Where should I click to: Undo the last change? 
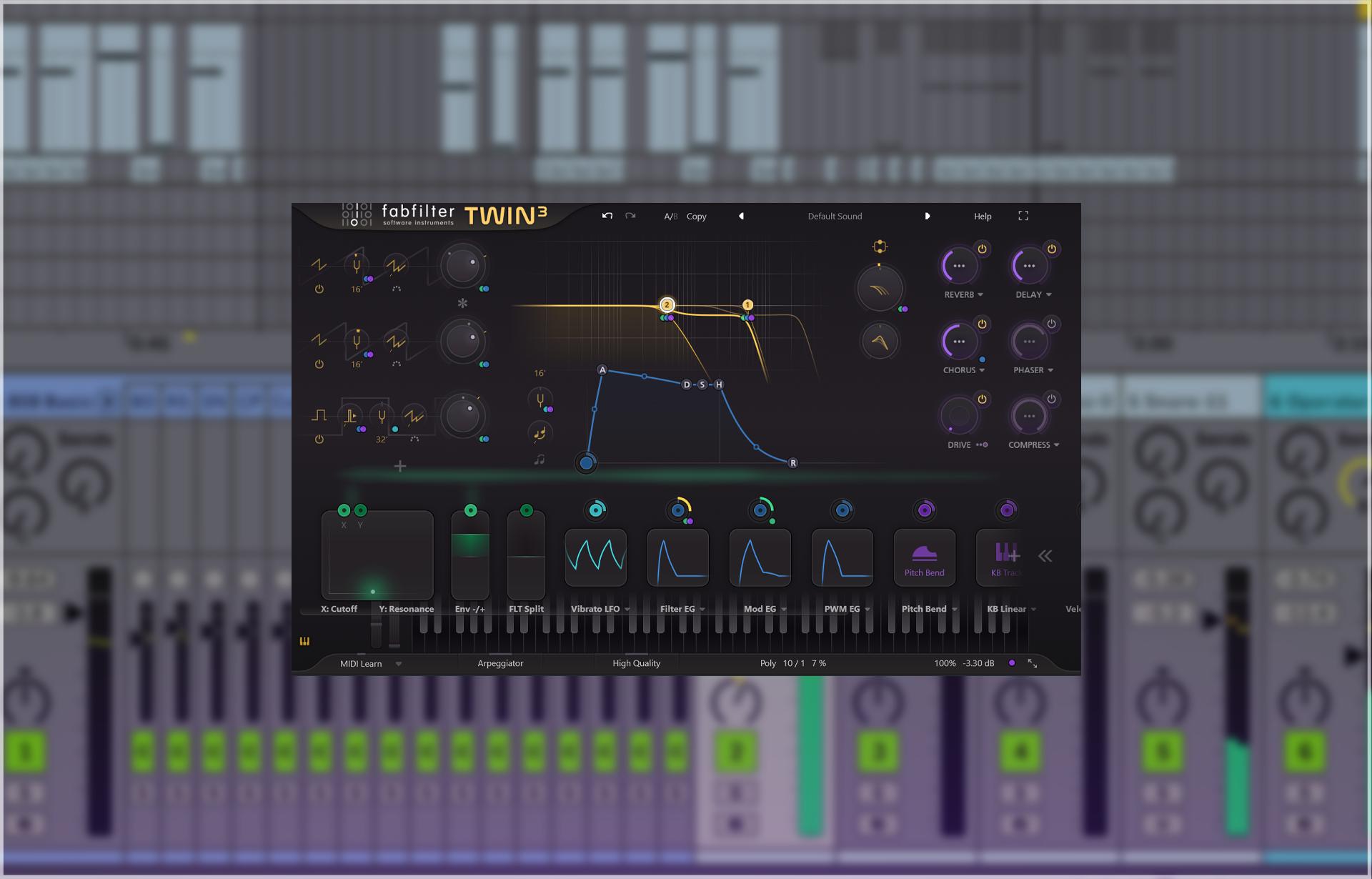pos(607,216)
